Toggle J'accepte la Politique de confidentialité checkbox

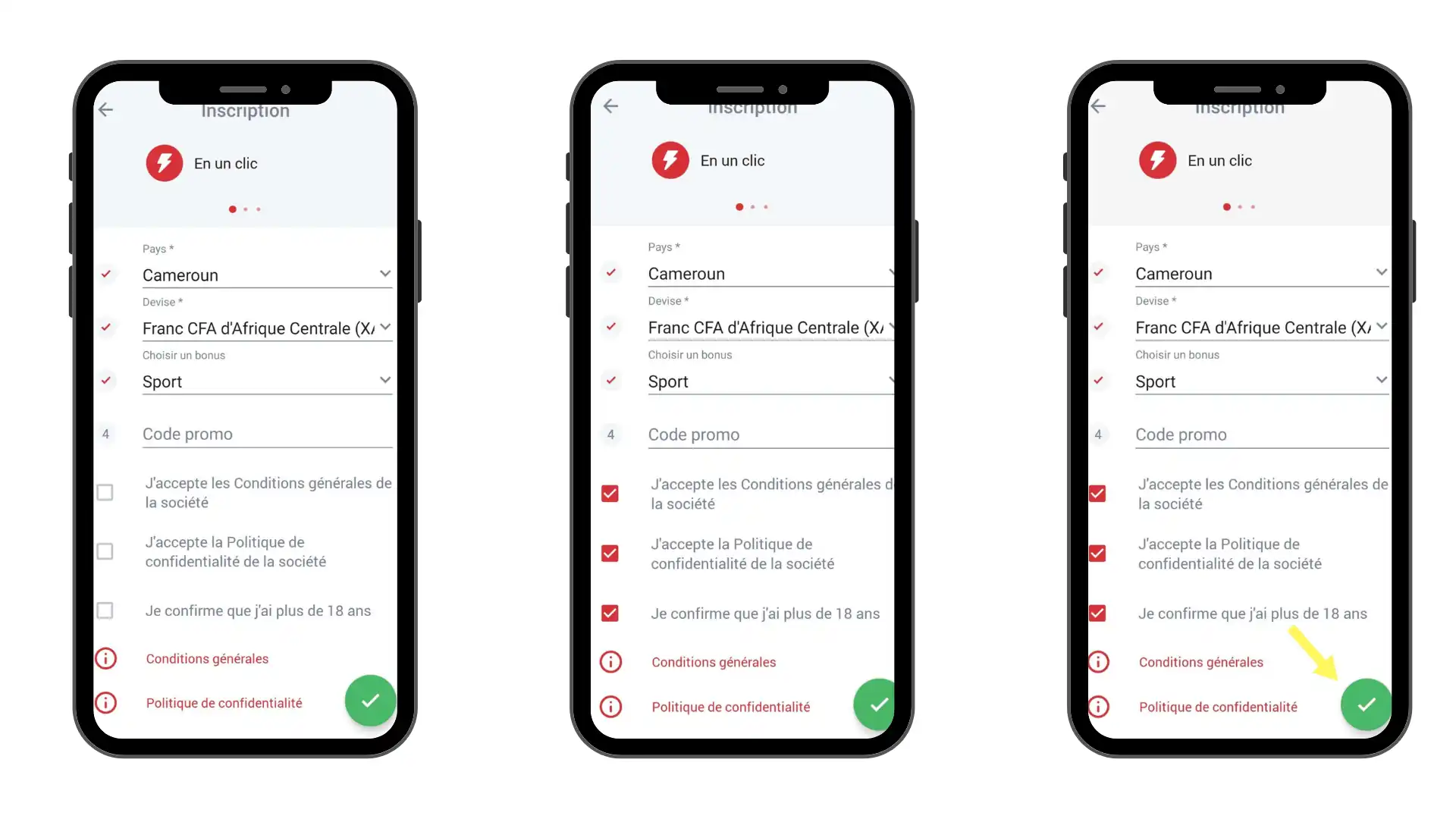click(105, 551)
